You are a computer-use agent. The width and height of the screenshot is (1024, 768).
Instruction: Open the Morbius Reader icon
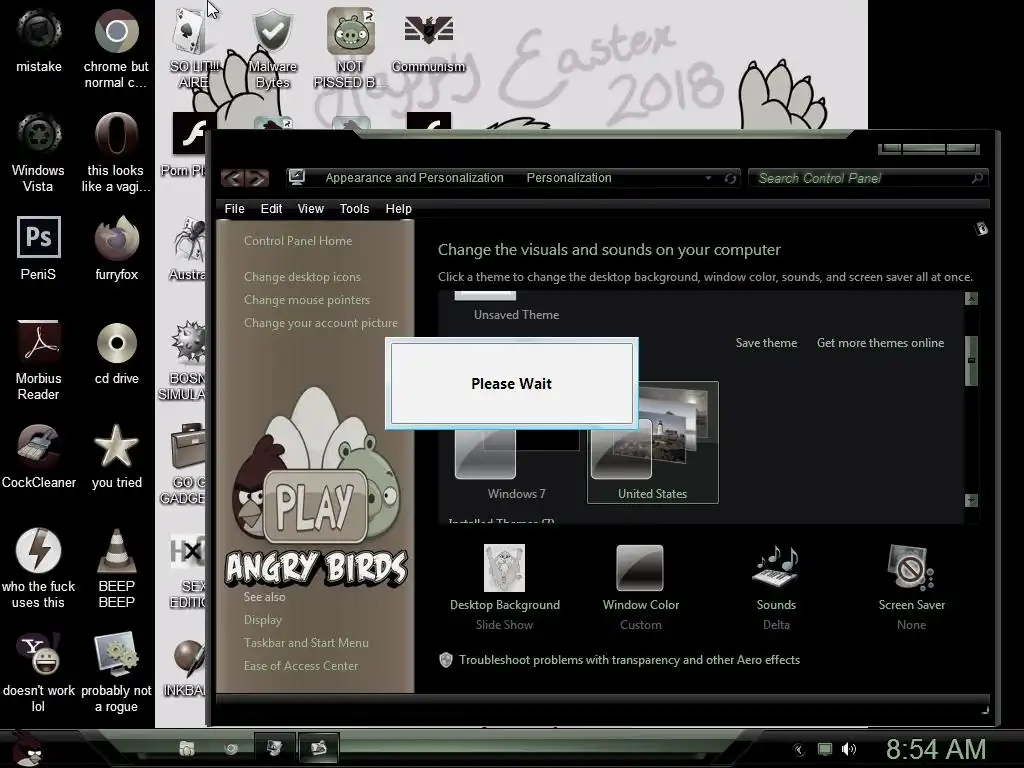(x=39, y=360)
